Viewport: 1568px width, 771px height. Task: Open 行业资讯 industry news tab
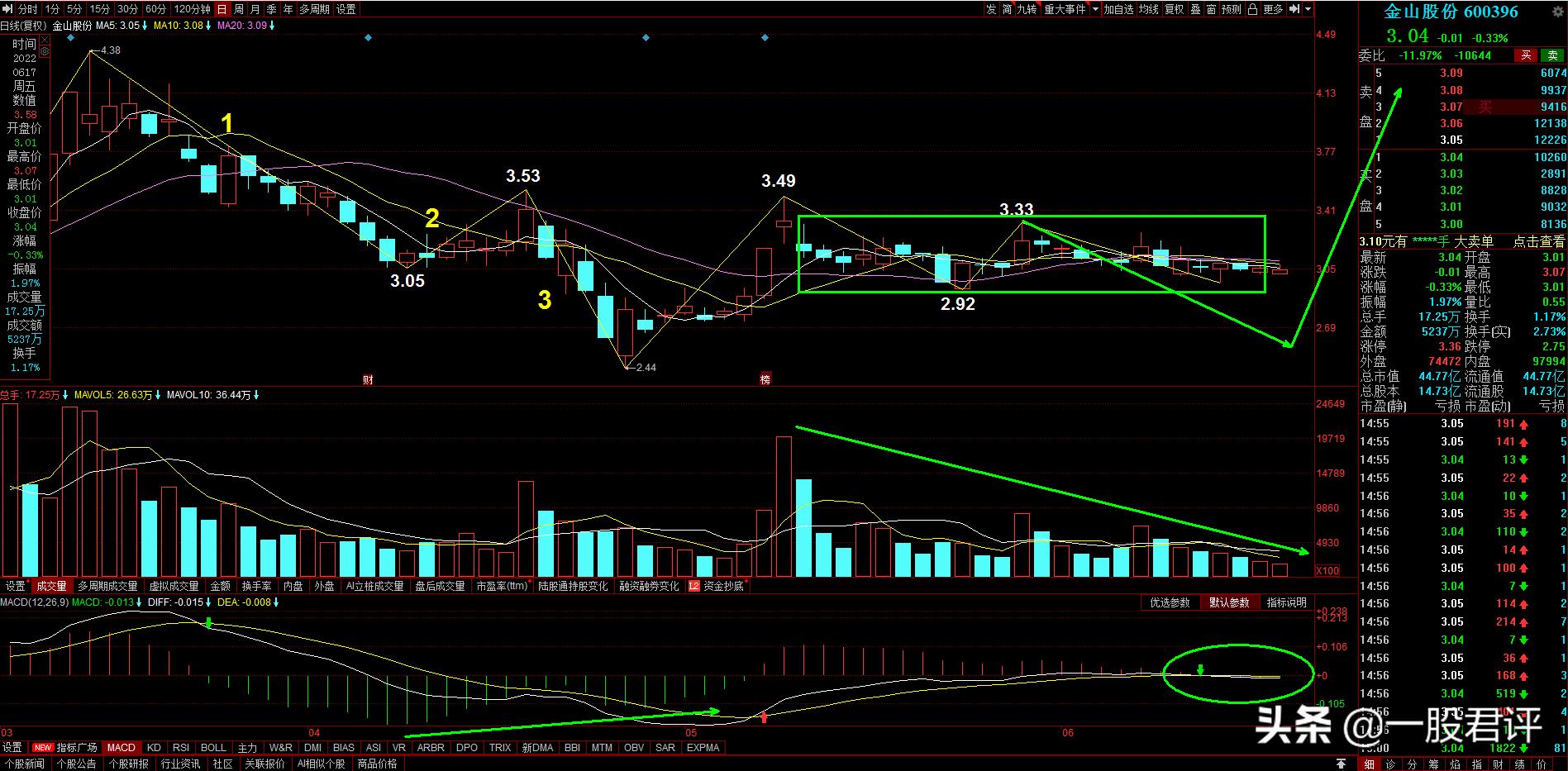point(181,764)
